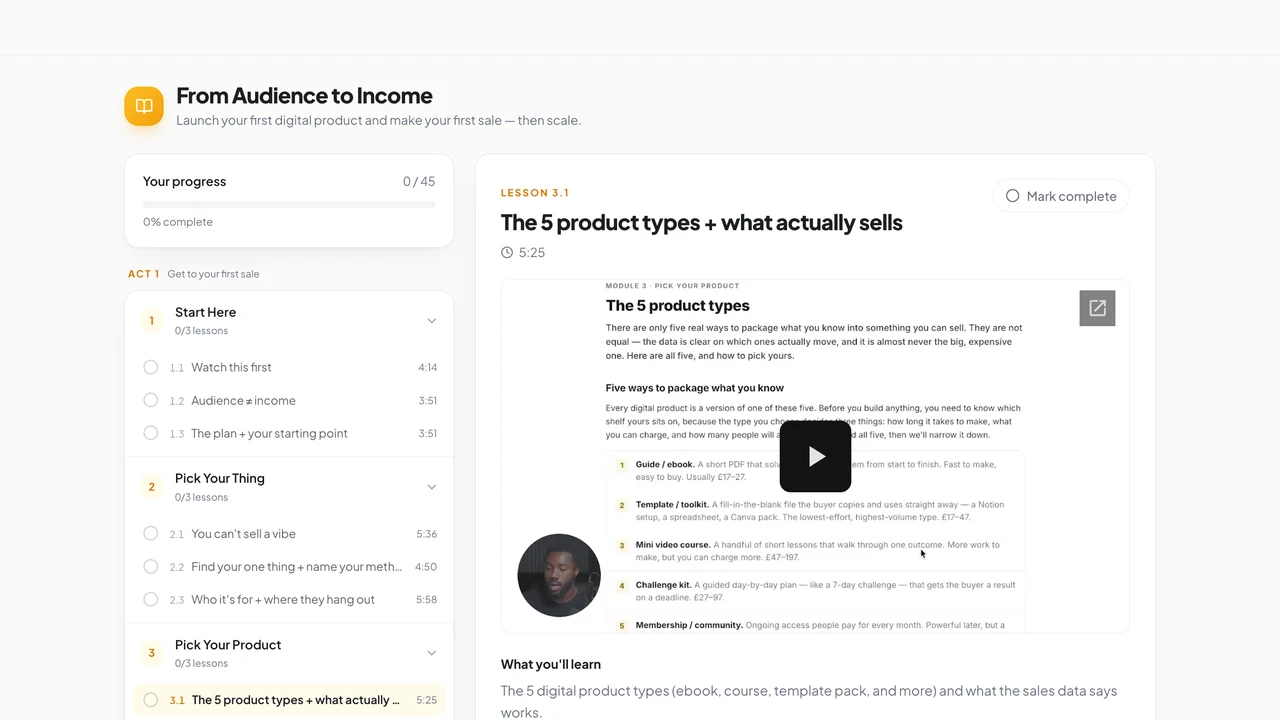Click the progress bar under Your progress
The image size is (1280, 720).
(289, 204)
